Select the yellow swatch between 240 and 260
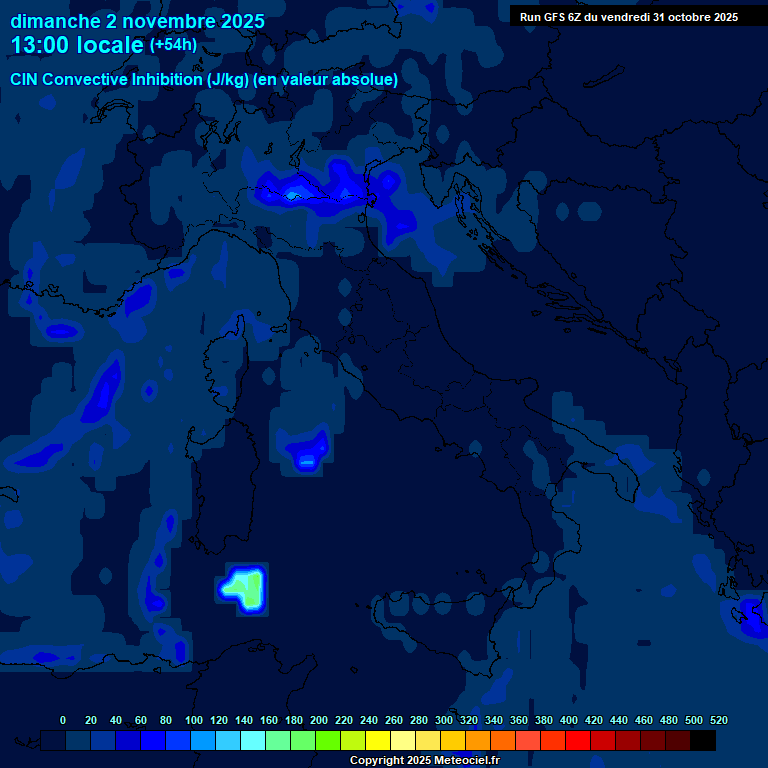 click(379, 741)
